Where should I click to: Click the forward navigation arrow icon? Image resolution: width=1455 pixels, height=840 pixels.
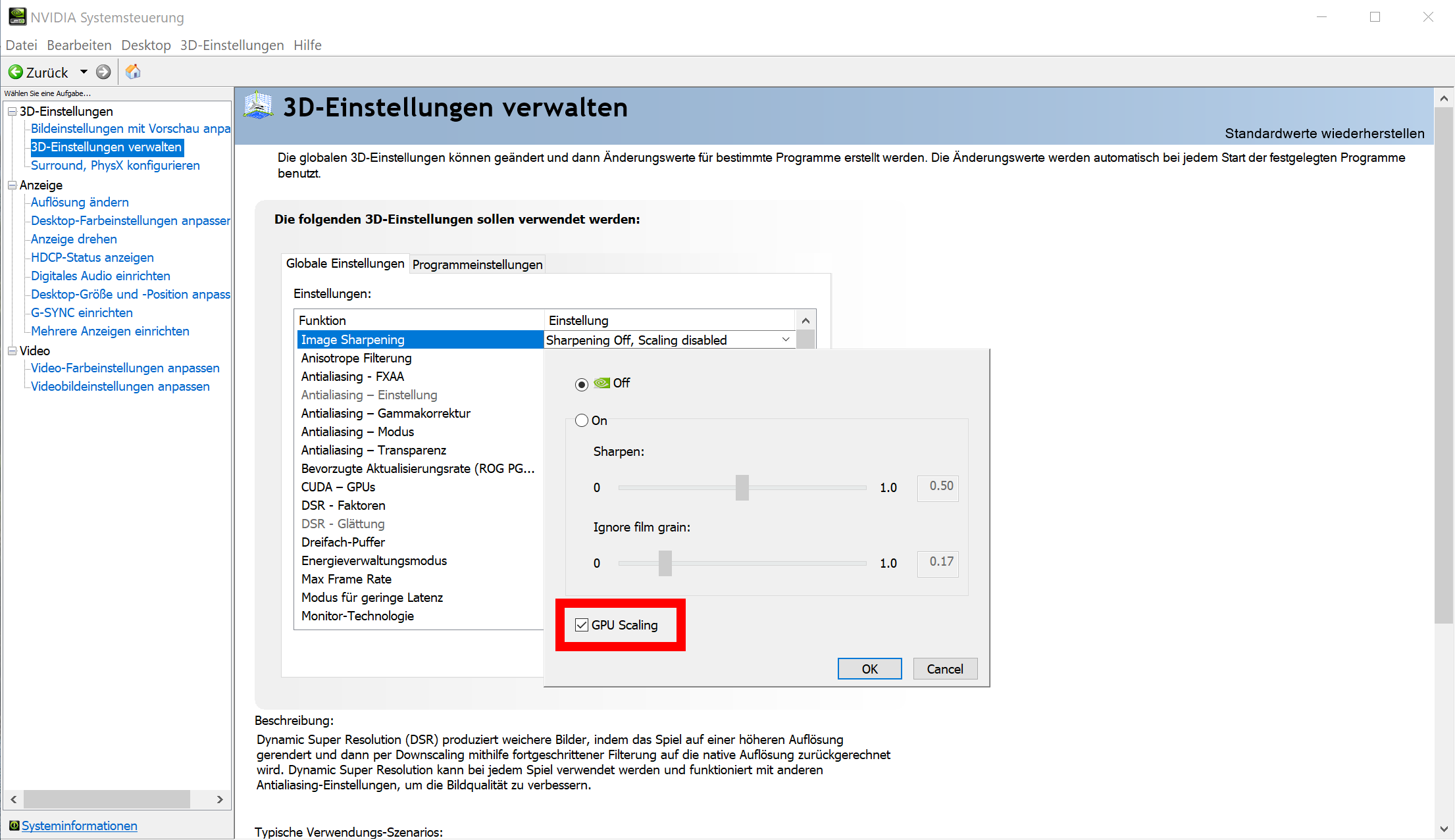pyautogui.click(x=103, y=72)
